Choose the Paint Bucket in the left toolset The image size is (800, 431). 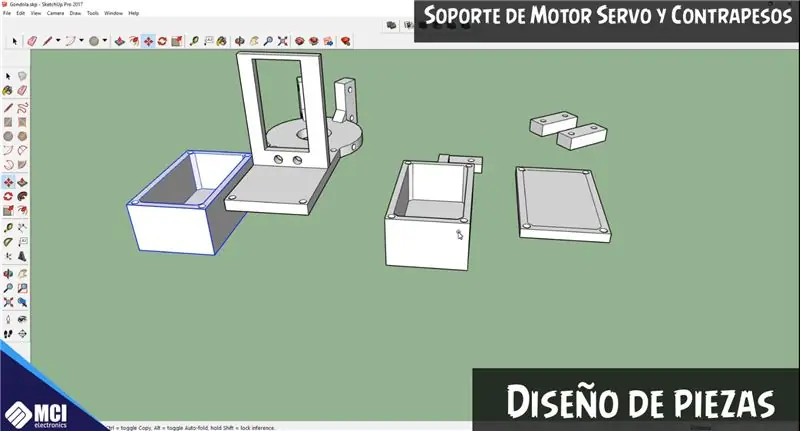pos(8,91)
